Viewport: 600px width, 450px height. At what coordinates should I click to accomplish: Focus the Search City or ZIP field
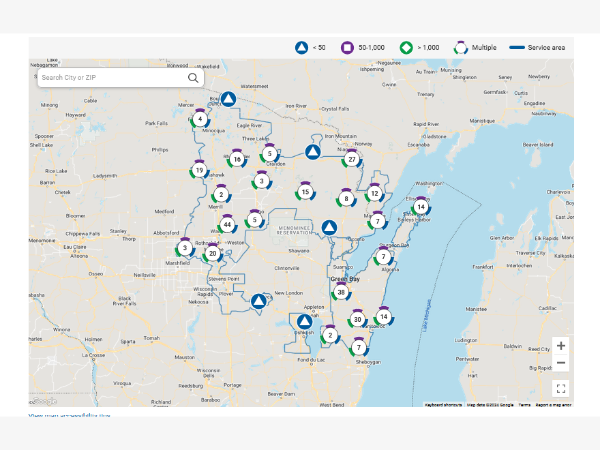[110, 77]
